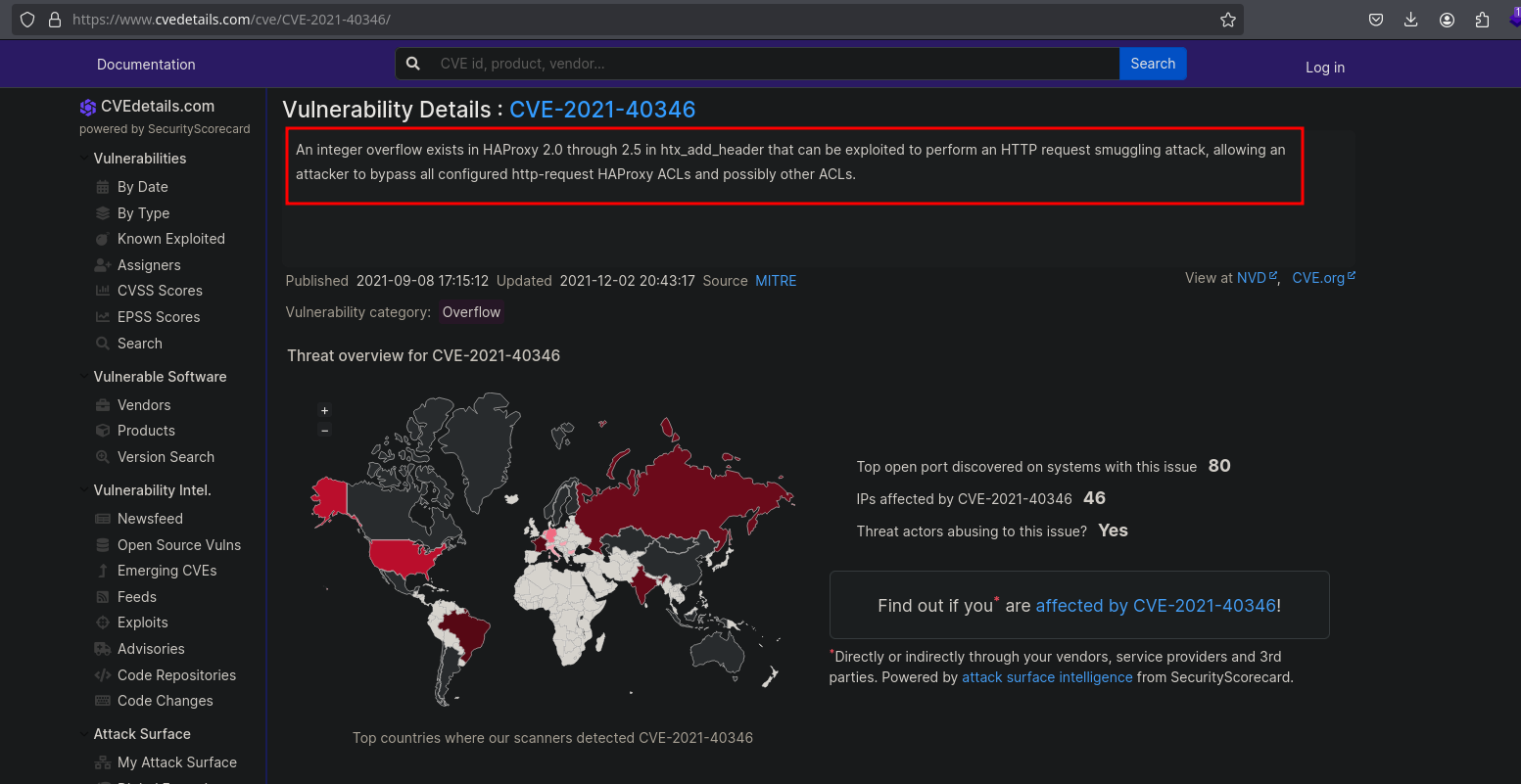1521x784 pixels.
Task: Click the Code Changes keyboard icon
Action: click(103, 701)
